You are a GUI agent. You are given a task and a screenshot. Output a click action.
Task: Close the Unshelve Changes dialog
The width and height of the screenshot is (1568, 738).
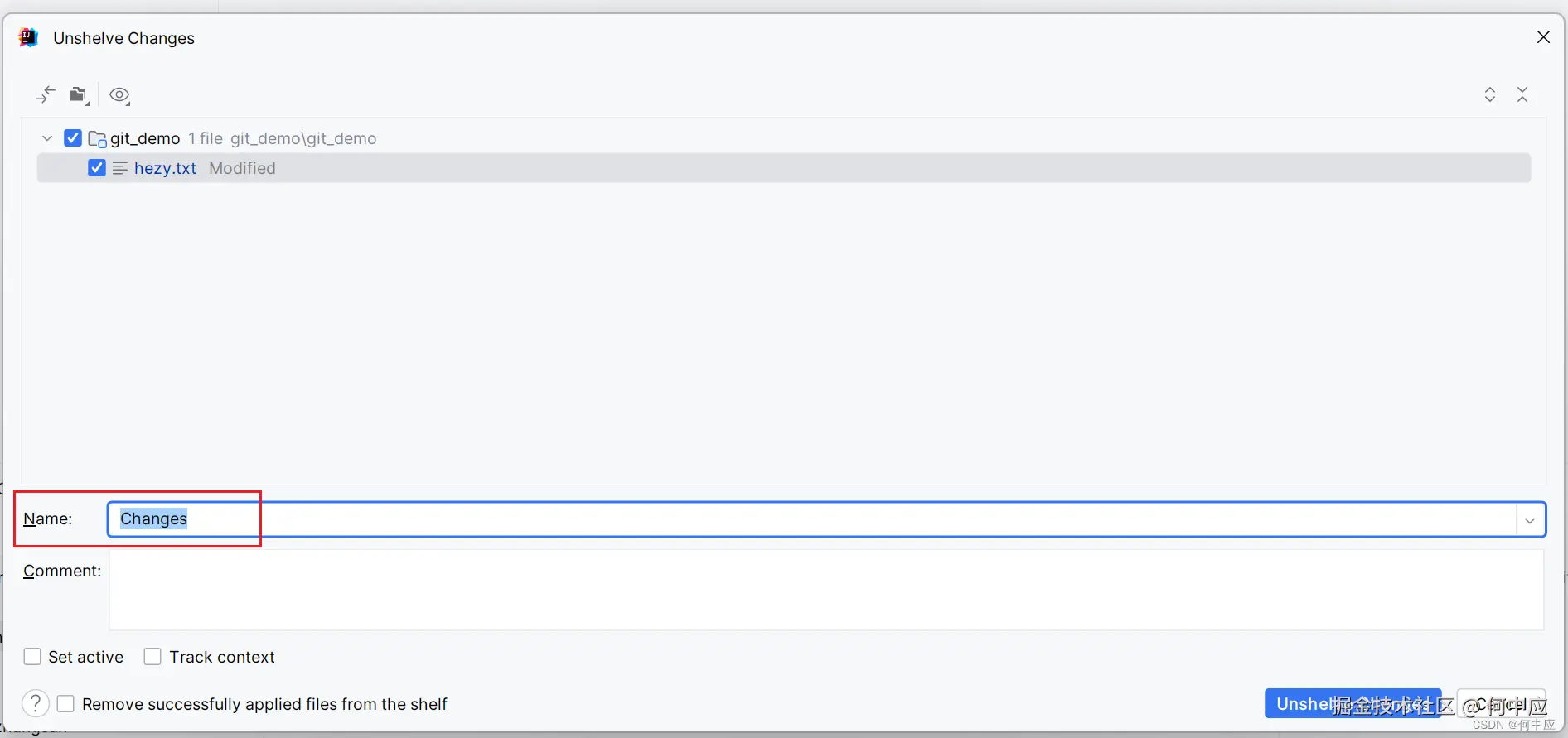pos(1543,37)
